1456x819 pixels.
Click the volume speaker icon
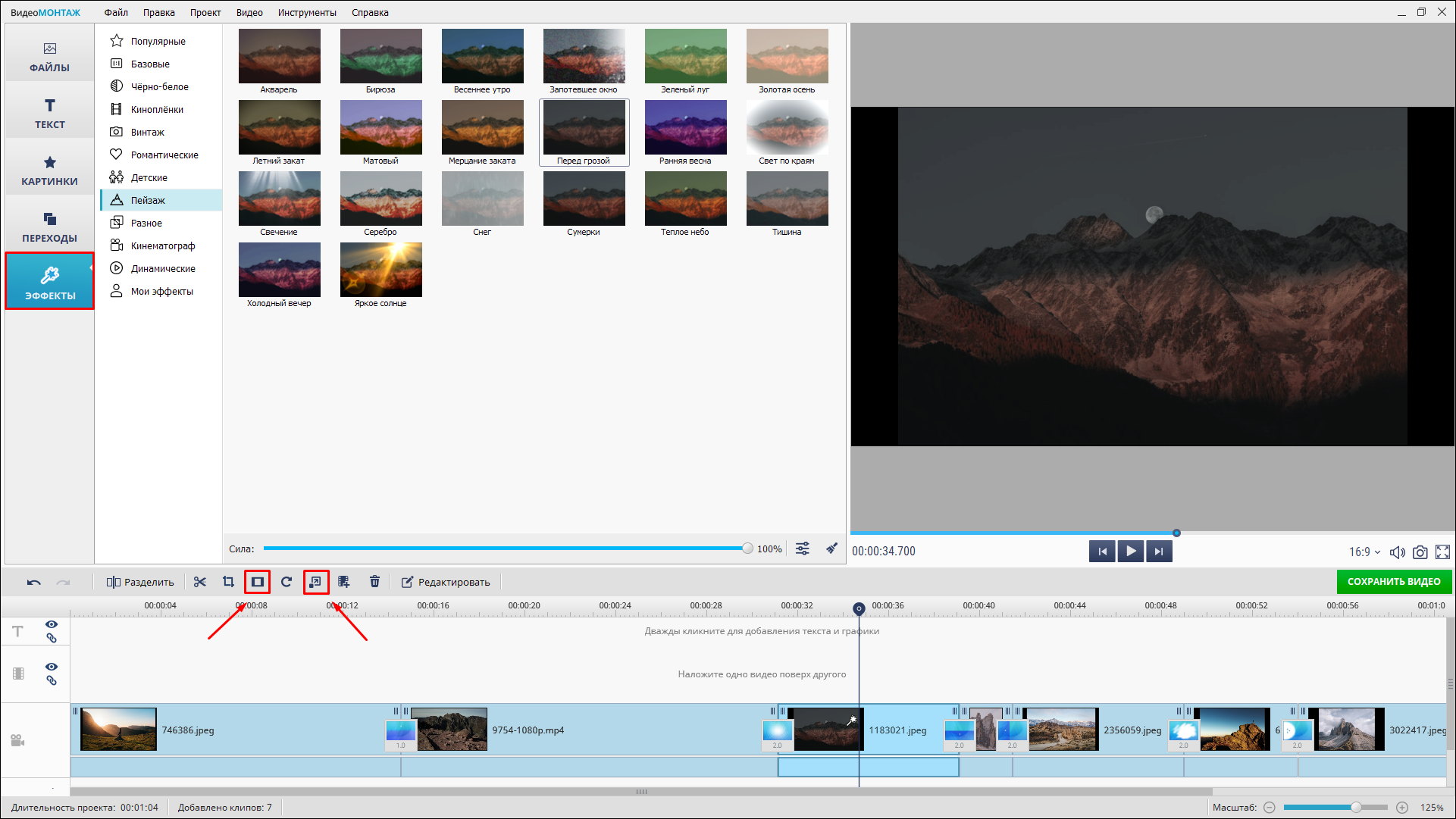[x=1397, y=552]
